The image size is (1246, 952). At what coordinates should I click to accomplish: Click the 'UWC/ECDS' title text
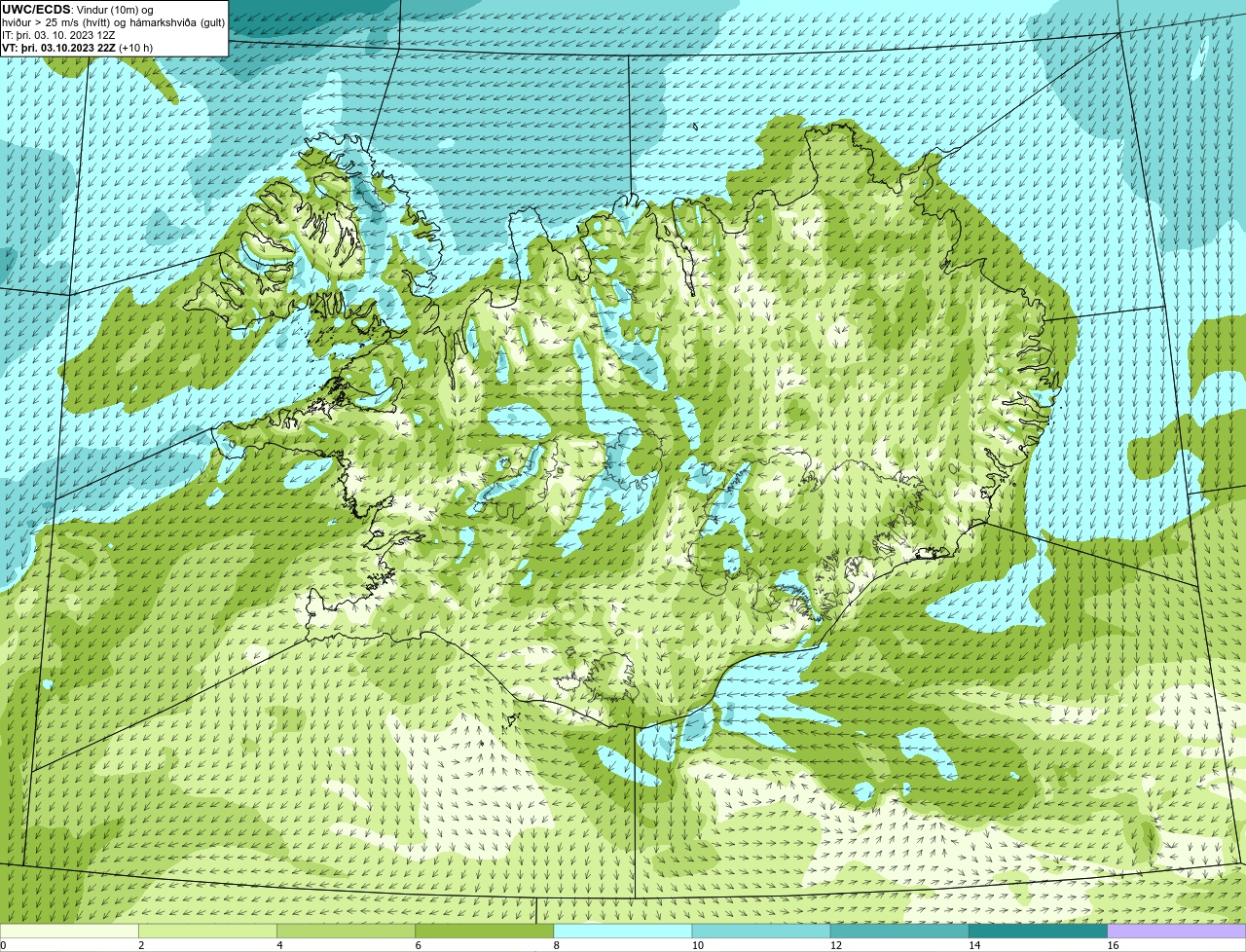36,10
